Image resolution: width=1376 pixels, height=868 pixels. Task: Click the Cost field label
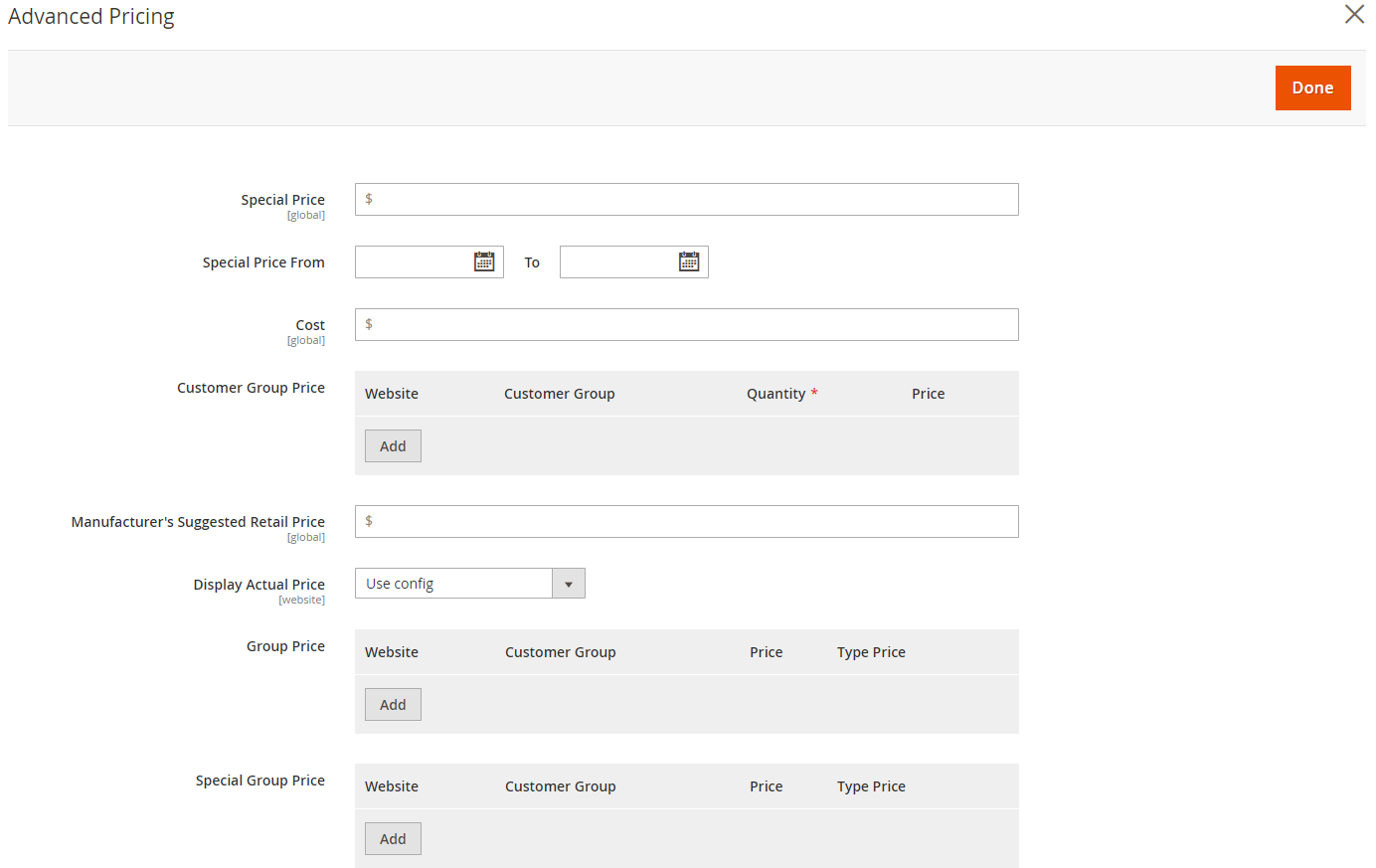coord(310,325)
